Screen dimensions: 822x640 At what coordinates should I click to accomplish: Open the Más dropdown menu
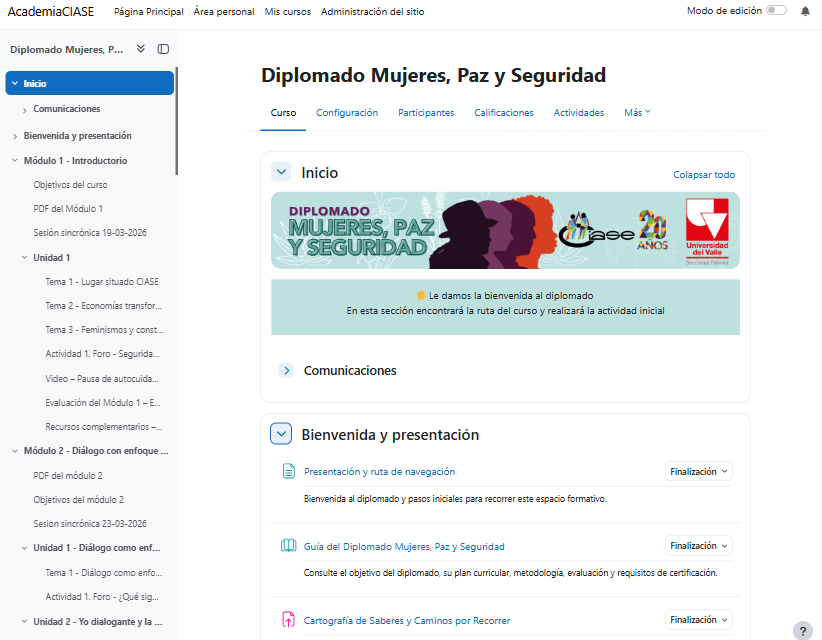[x=637, y=113]
